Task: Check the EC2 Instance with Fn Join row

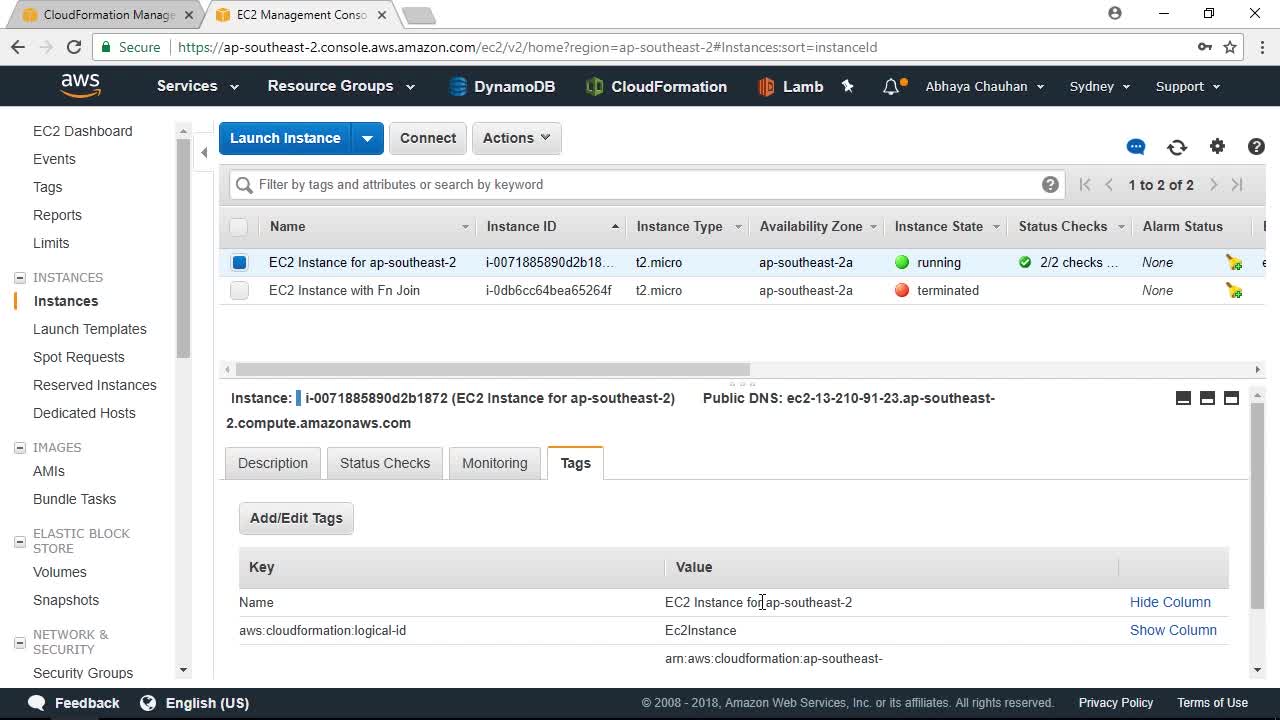Action: 239,290
